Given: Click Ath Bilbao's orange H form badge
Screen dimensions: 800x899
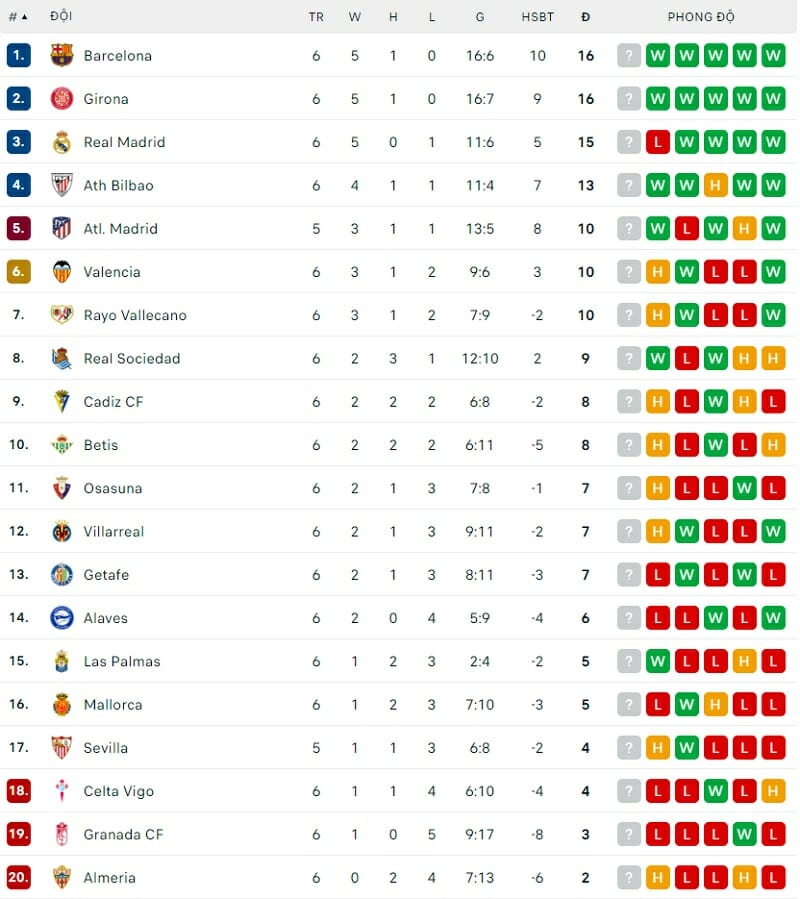Looking at the screenshot, I should (715, 185).
